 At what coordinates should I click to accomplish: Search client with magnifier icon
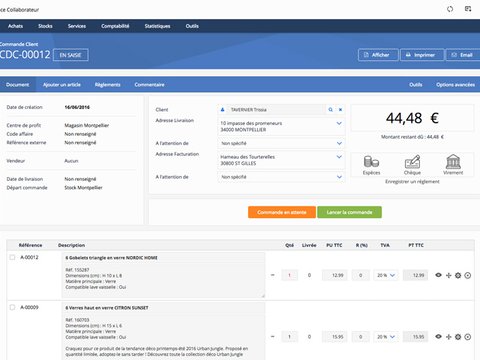tap(330, 110)
